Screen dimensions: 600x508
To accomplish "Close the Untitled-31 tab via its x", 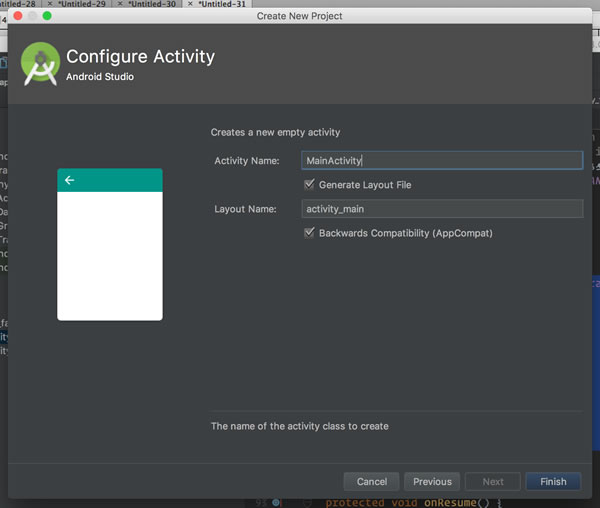I will click(x=190, y=4).
